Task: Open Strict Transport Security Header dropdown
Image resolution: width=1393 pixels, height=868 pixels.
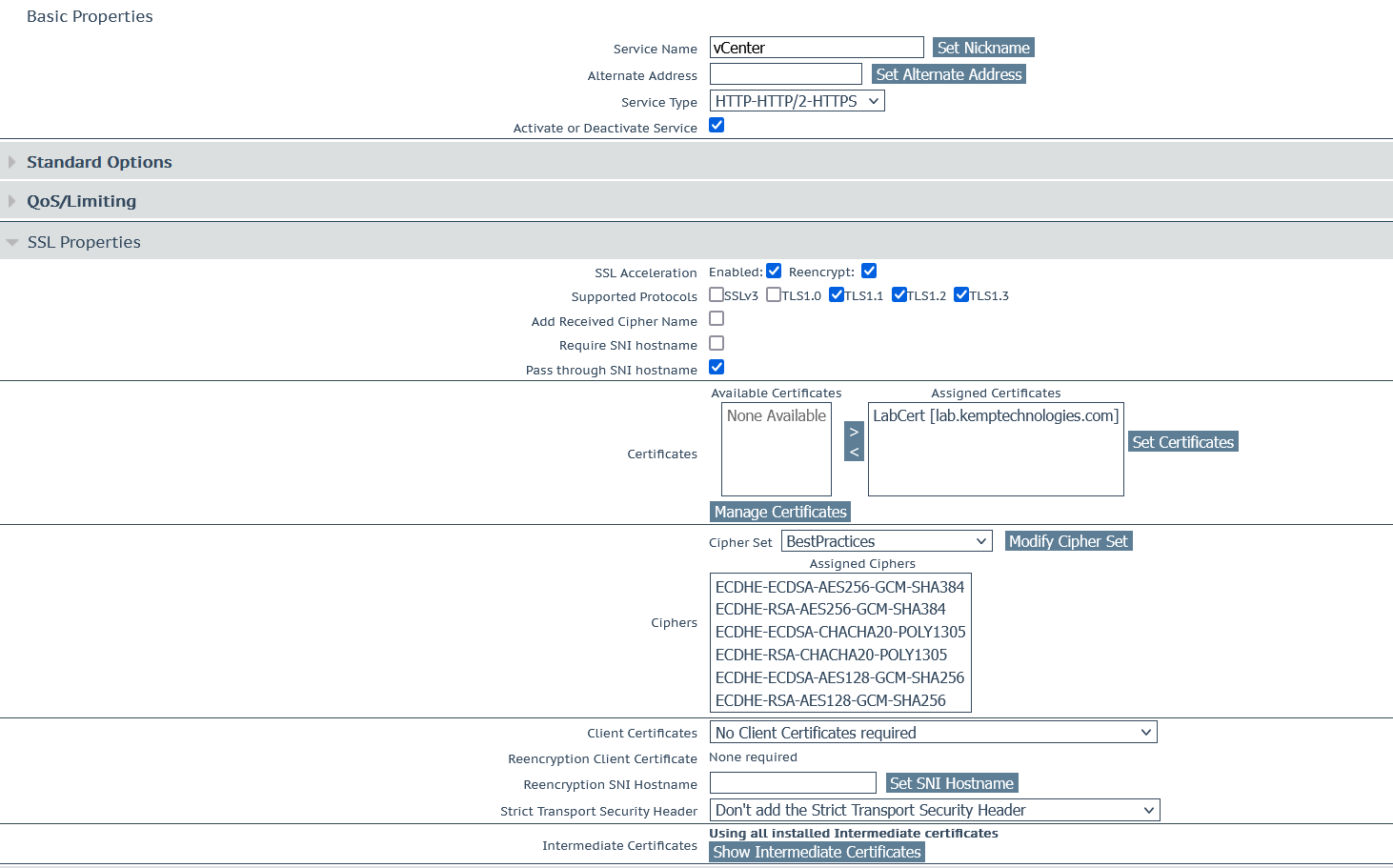Action: [x=935, y=810]
